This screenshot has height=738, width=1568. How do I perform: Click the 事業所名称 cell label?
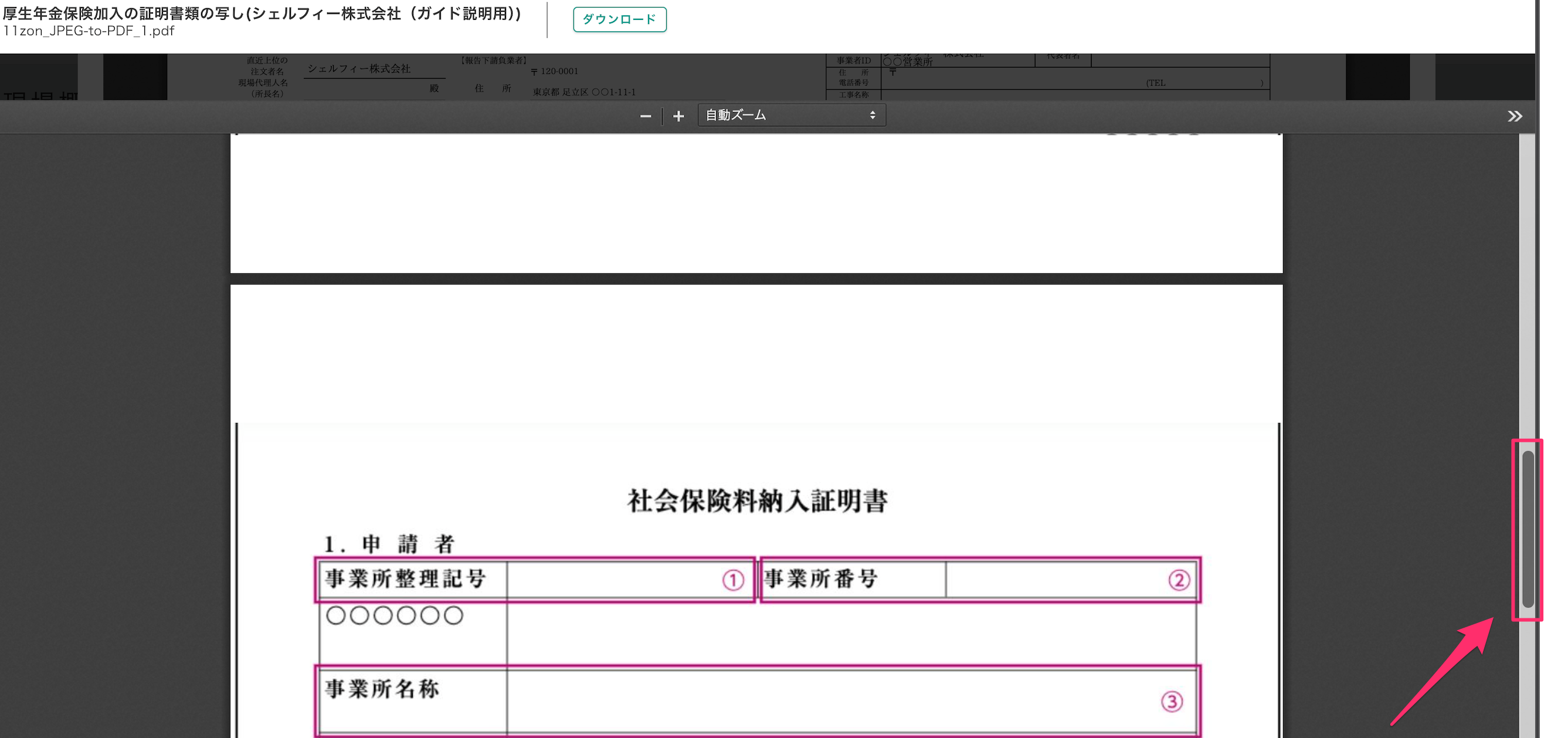[382, 689]
